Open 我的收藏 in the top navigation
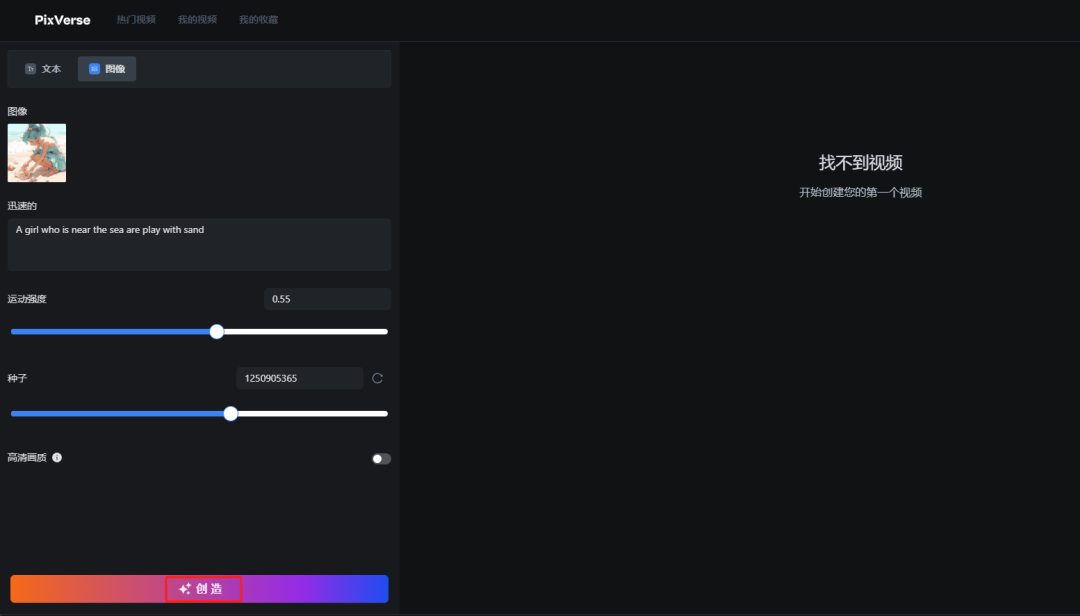The width and height of the screenshot is (1080, 616). [x=257, y=19]
